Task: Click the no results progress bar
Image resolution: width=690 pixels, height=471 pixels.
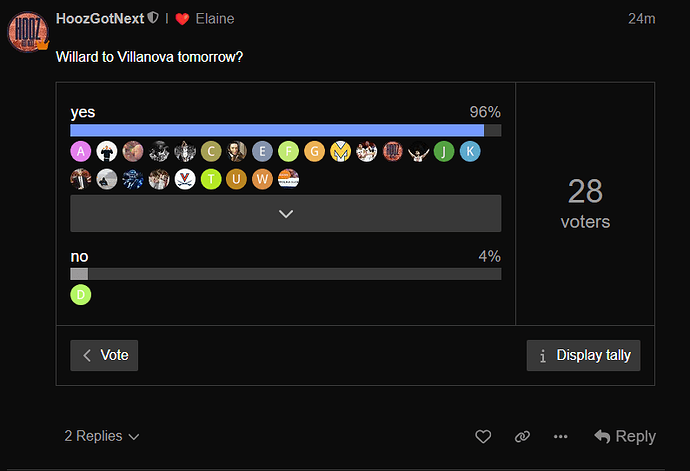Action: coord(286,274)
